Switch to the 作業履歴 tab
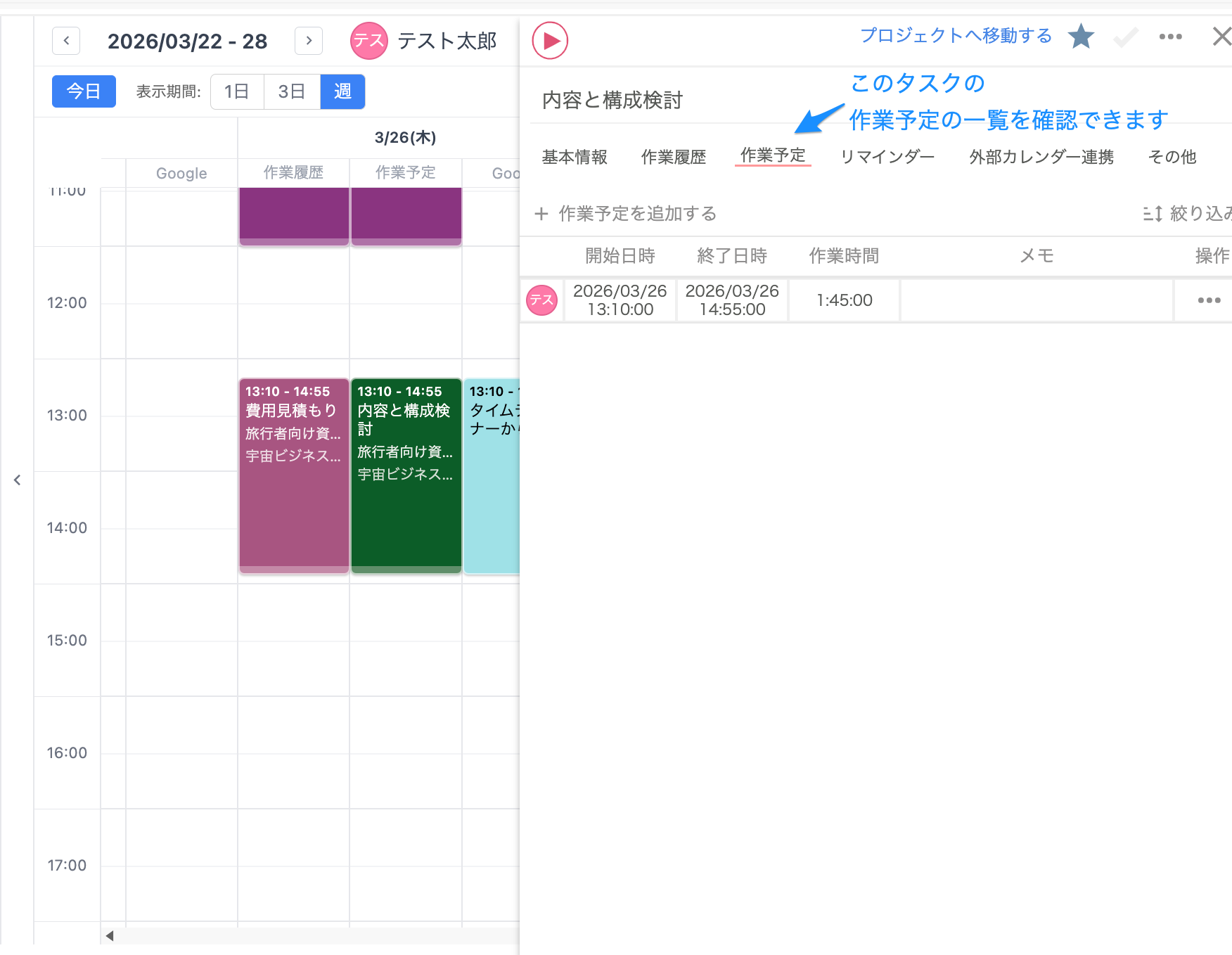Screen dimensions: 1232x955 673,157
